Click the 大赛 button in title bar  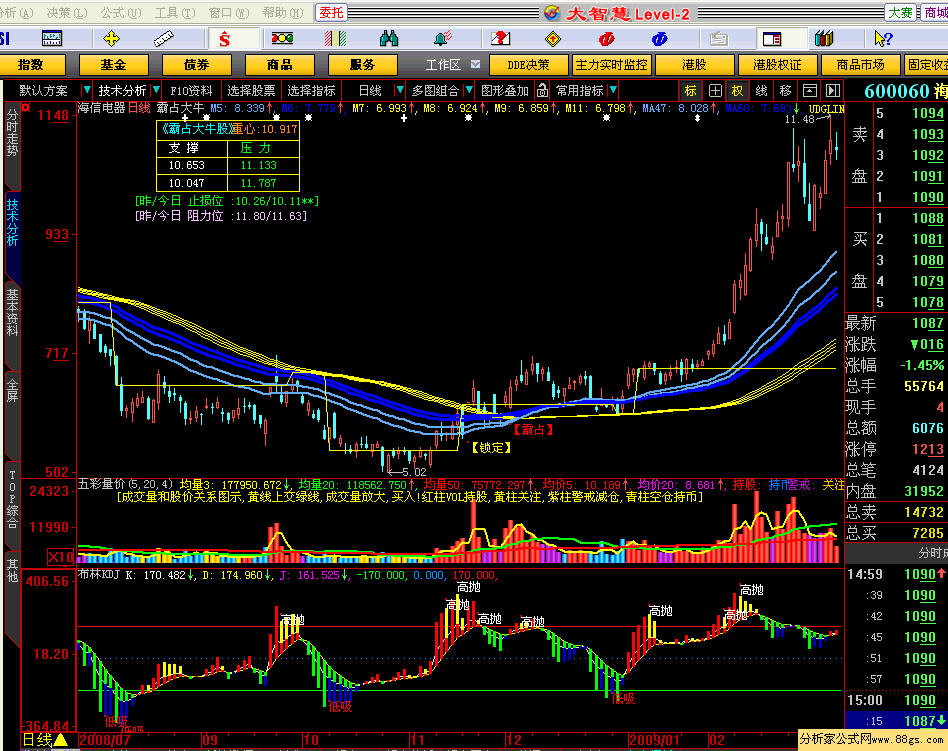tap(900, 13)
